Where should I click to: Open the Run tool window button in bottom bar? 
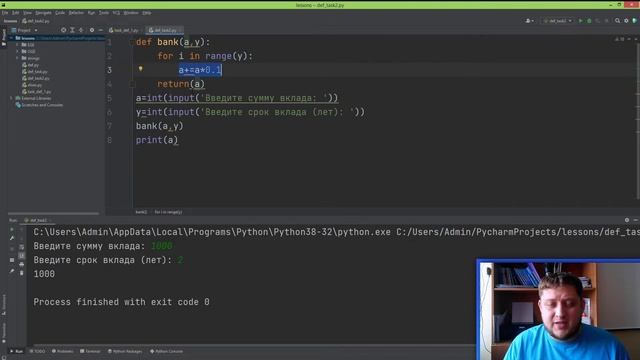pyautogui.click(x=17, y=351)
